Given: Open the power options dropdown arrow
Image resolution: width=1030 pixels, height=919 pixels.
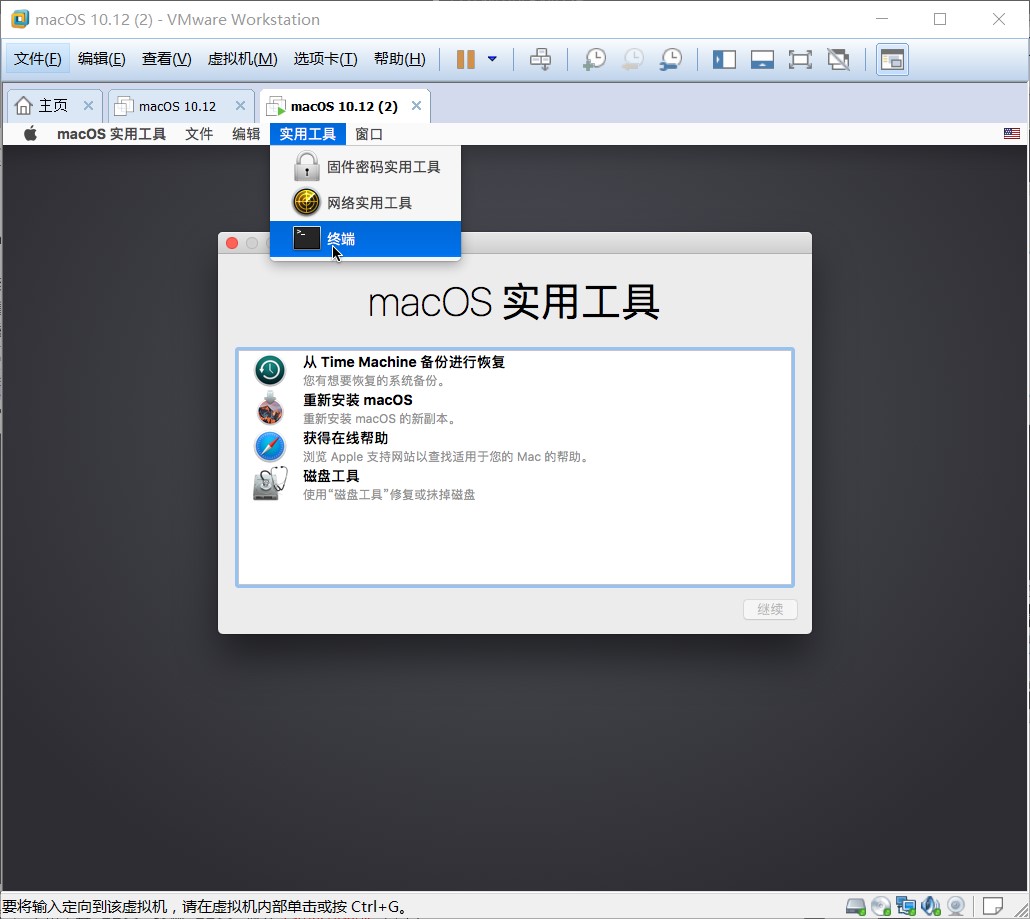Looking at the screenshot, I should (492, 59).
